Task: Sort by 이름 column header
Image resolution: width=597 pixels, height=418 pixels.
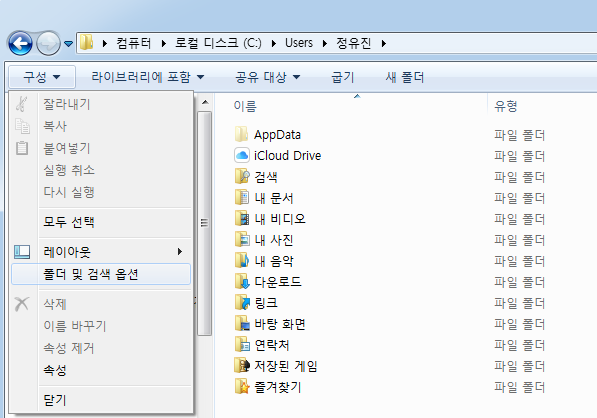Action: pos(245,106)
